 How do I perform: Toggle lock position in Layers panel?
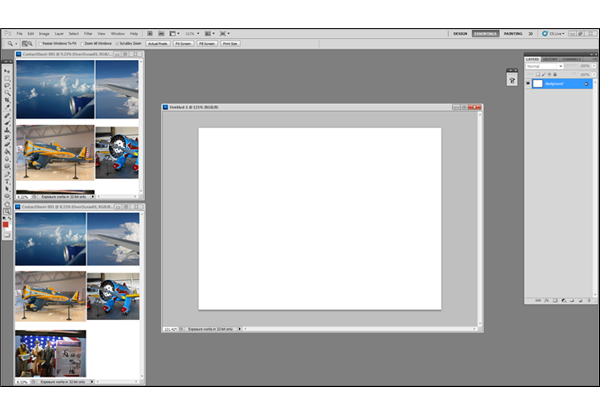(x=549, y=74)
